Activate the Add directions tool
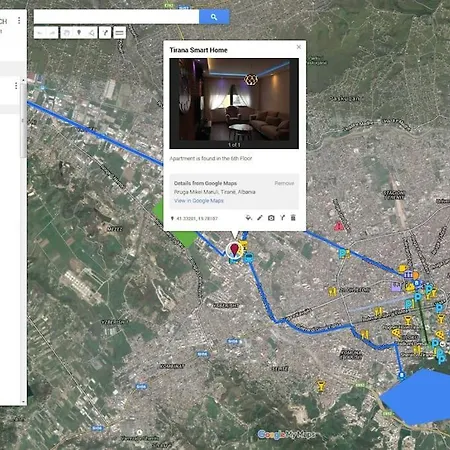 [105, 33]
